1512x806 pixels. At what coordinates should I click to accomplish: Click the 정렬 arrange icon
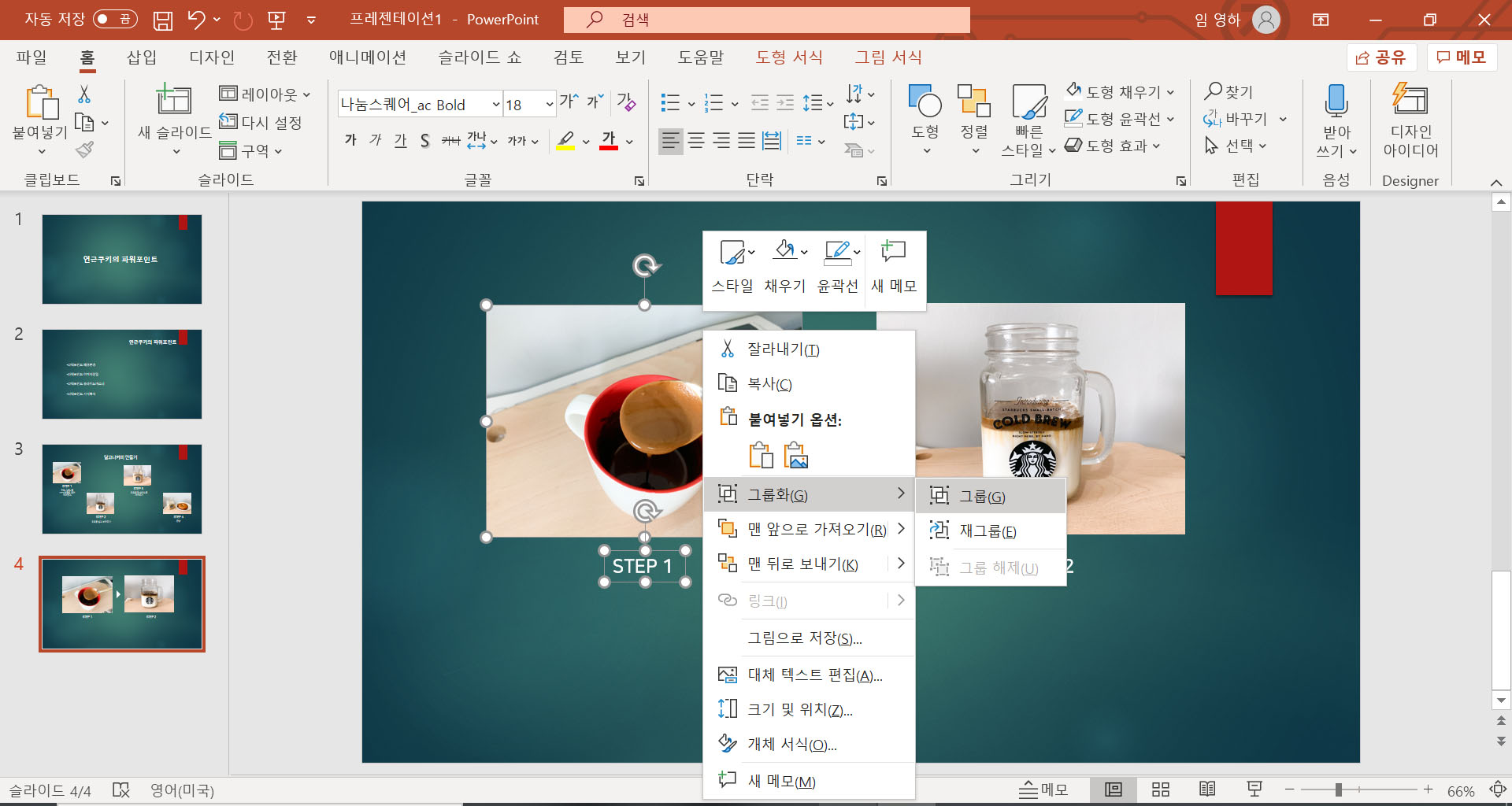pos(973,101)
